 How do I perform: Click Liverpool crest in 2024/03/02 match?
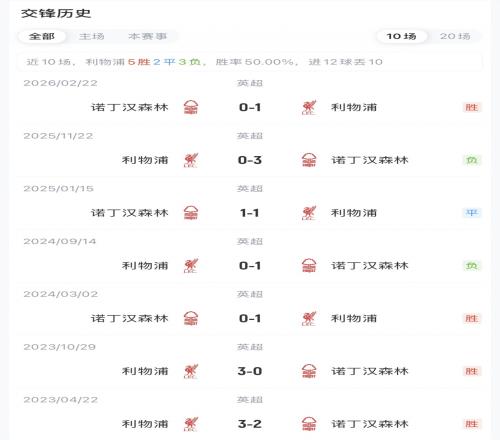click(309, 318)
